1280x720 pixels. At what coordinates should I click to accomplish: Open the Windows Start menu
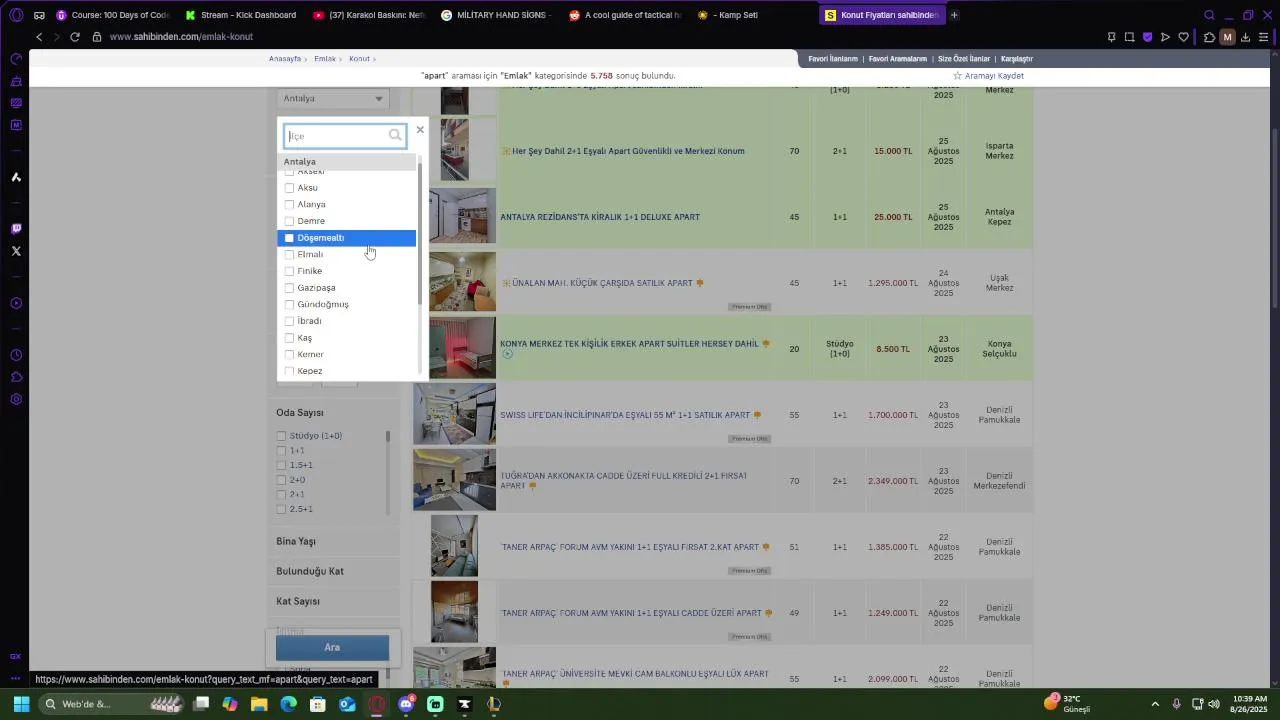coord(21,704)
